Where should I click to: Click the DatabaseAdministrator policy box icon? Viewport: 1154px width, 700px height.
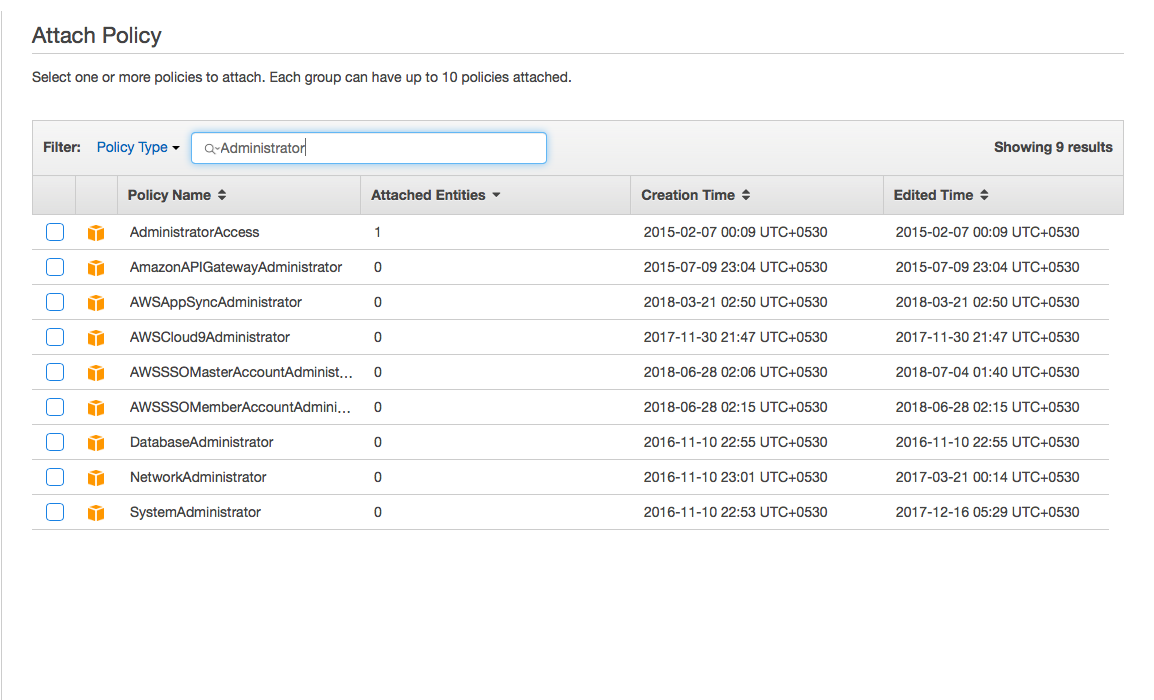click(x=96, y=442)
